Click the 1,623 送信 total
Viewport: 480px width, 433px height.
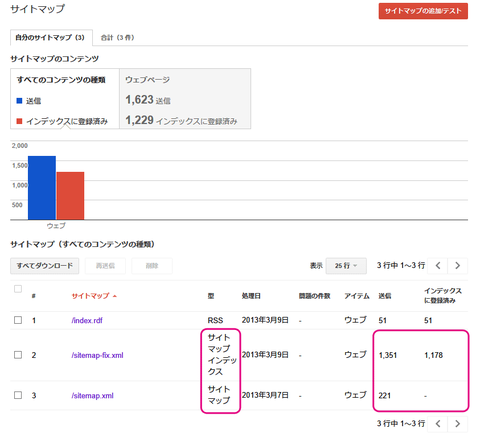click(148, 100)
